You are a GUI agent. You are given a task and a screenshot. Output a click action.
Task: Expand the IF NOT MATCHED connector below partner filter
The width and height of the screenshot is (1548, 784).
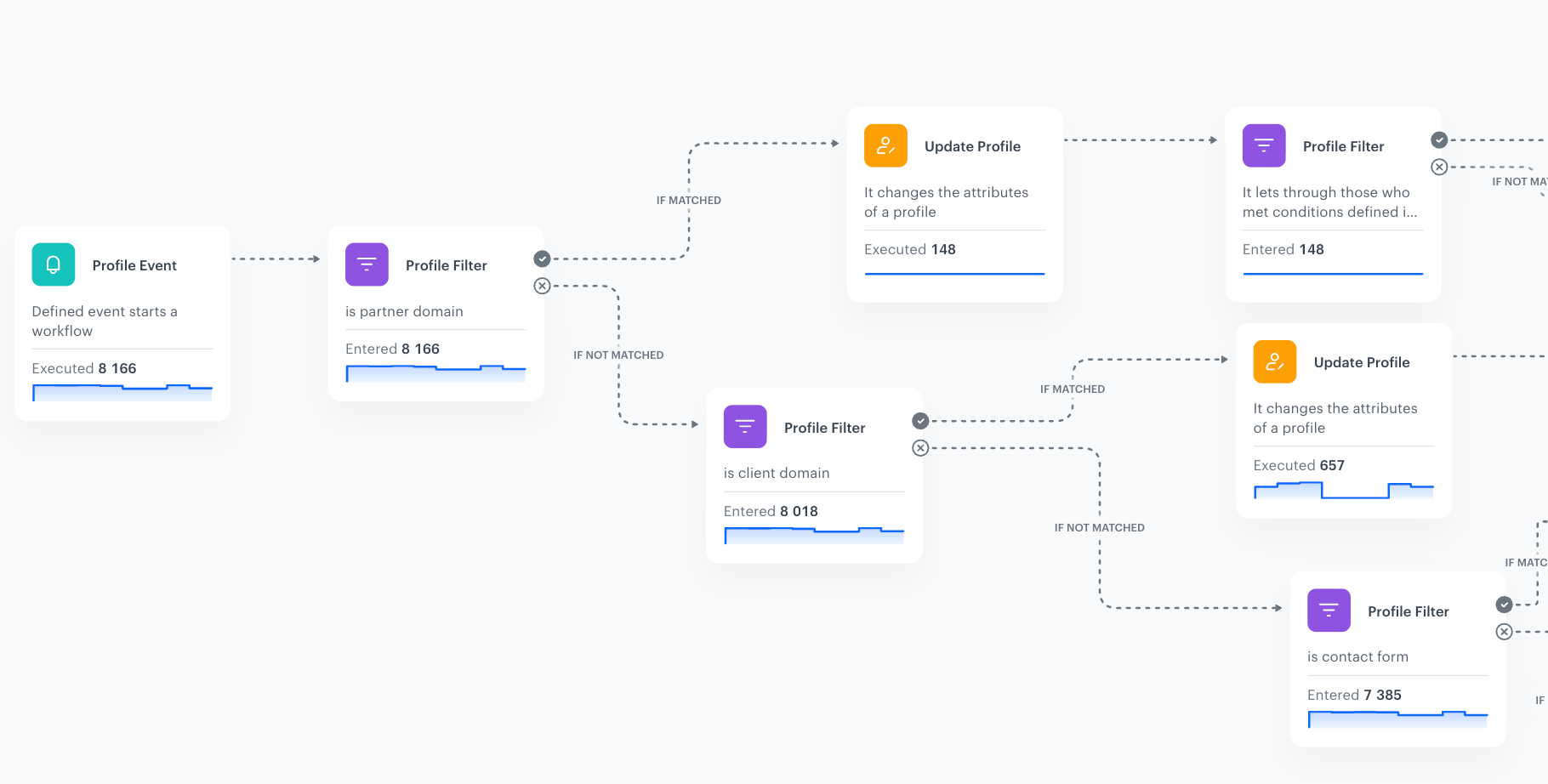[618, 355]
